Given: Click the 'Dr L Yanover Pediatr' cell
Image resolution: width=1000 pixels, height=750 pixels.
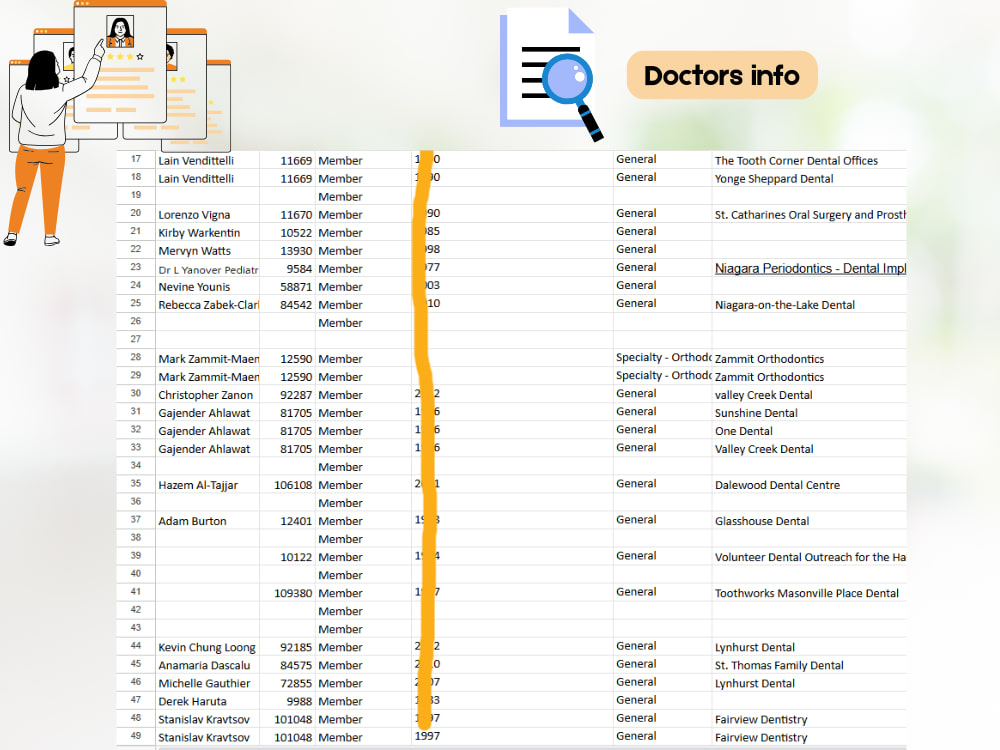Looking at the screenshot, I should [x=208, y=270].
